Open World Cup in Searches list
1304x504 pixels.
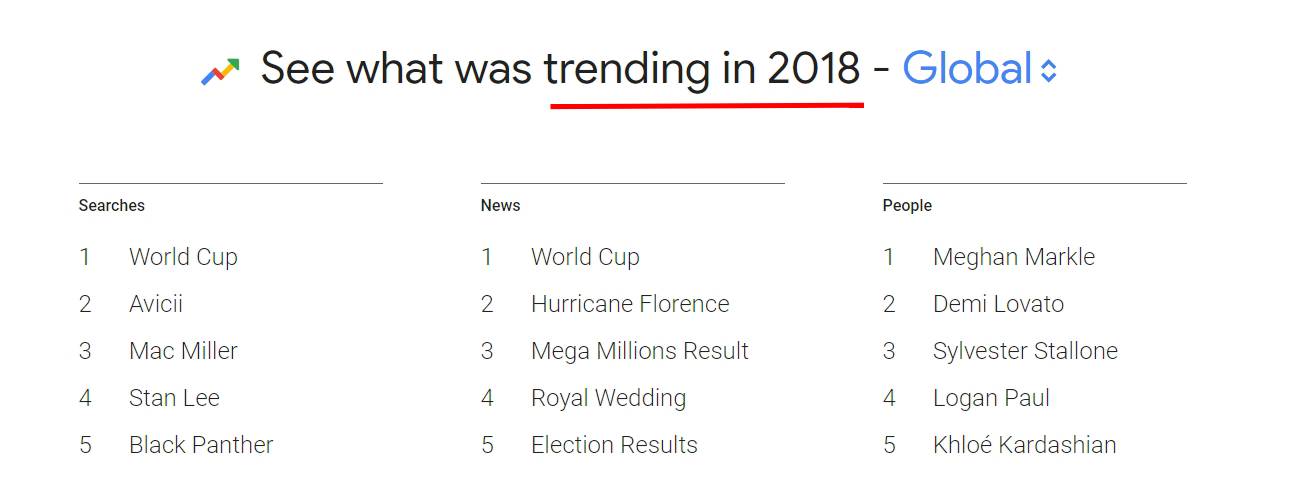coord(183,257)
